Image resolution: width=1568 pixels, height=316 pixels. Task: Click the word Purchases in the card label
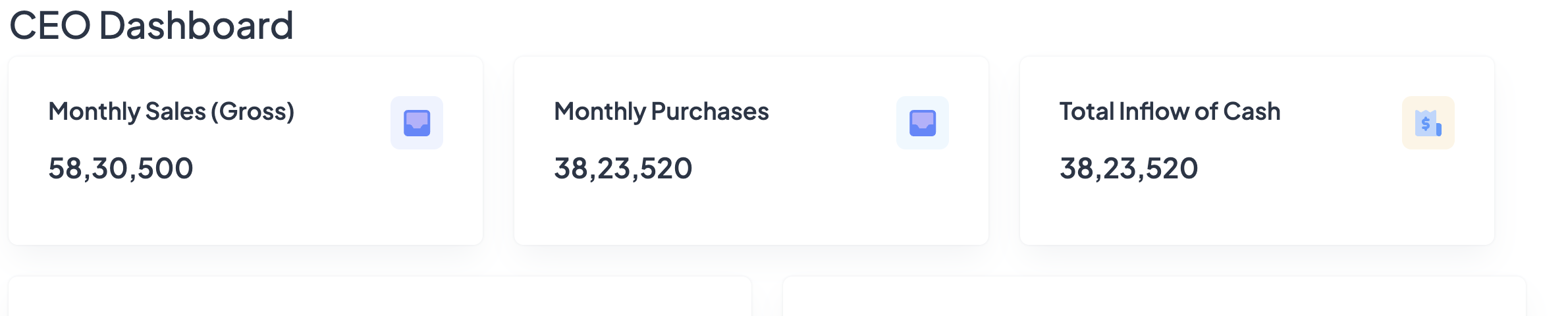pyautogui.click(x=710, y=112)
